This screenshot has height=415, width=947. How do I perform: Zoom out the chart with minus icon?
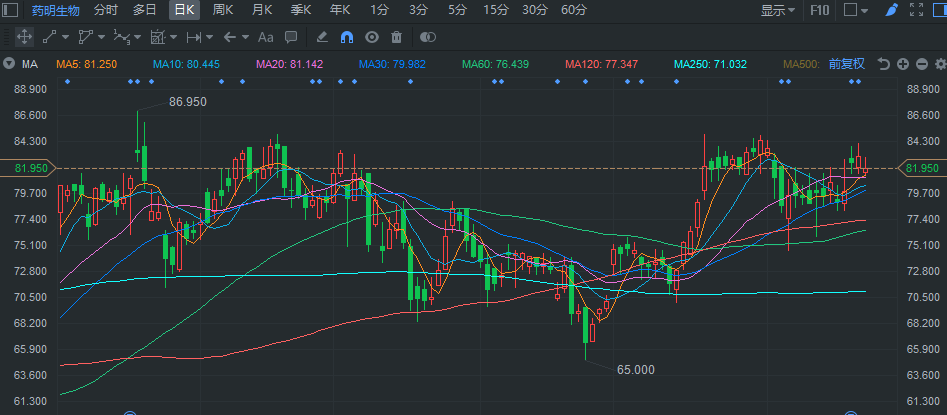[922, 64]
